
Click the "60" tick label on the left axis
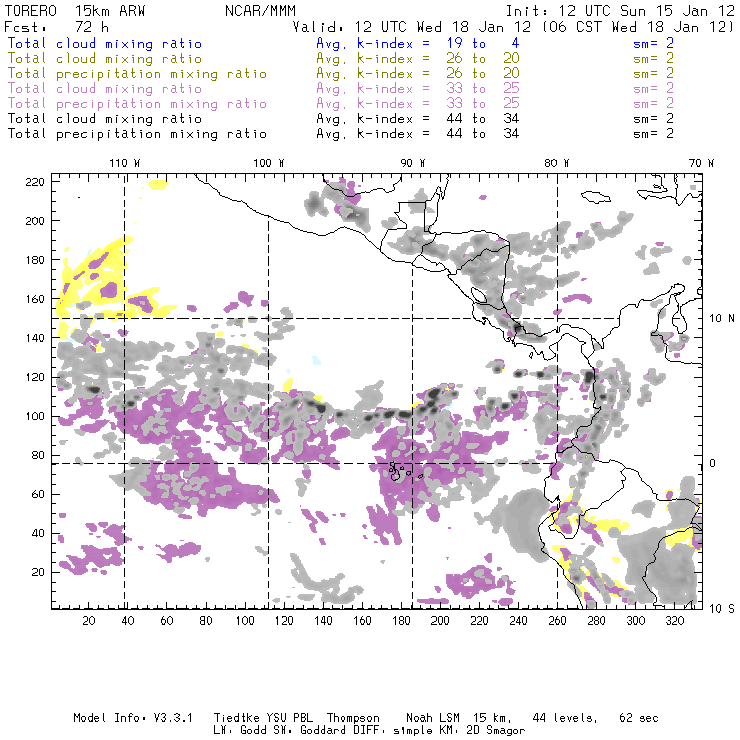click(38, 494)
